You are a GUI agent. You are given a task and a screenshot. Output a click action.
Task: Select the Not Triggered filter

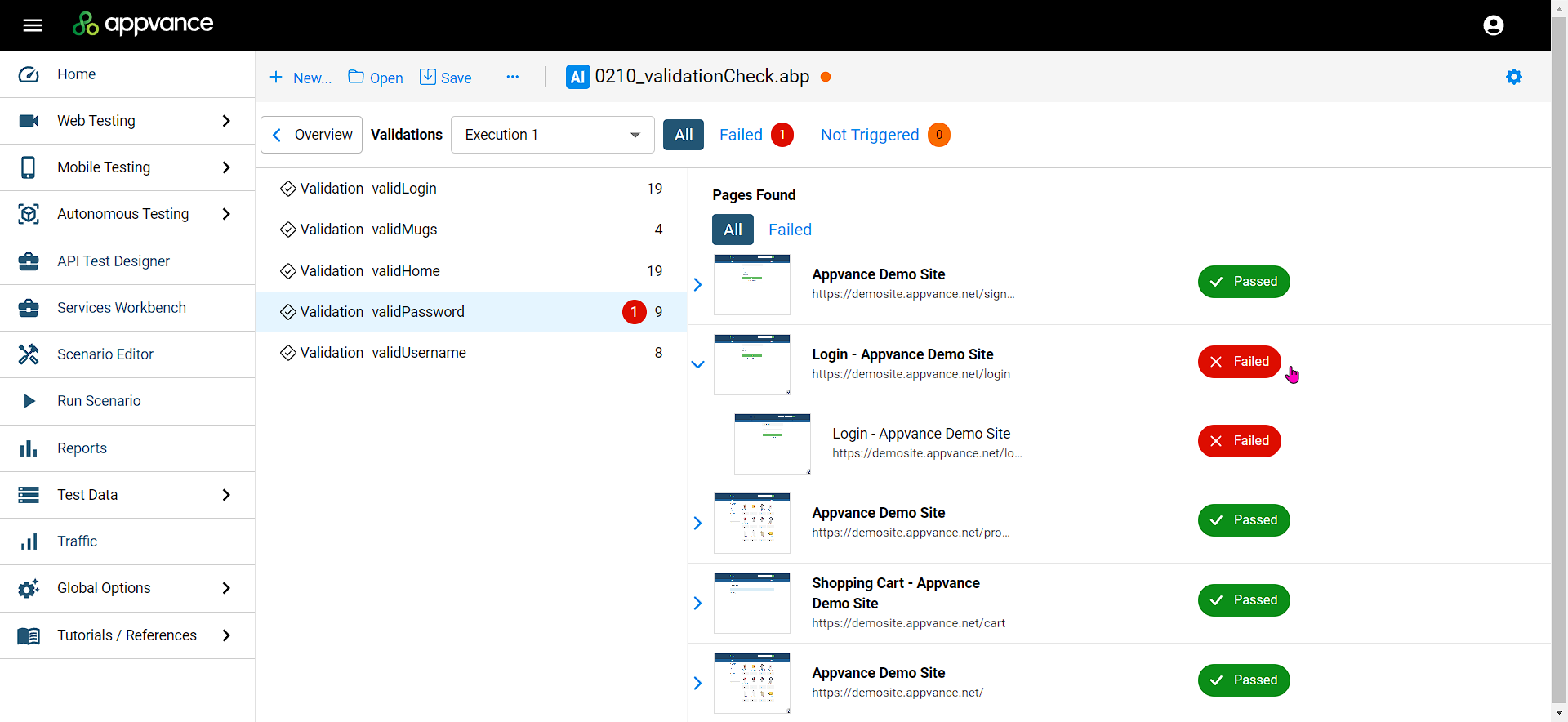[x=869, y=135]
